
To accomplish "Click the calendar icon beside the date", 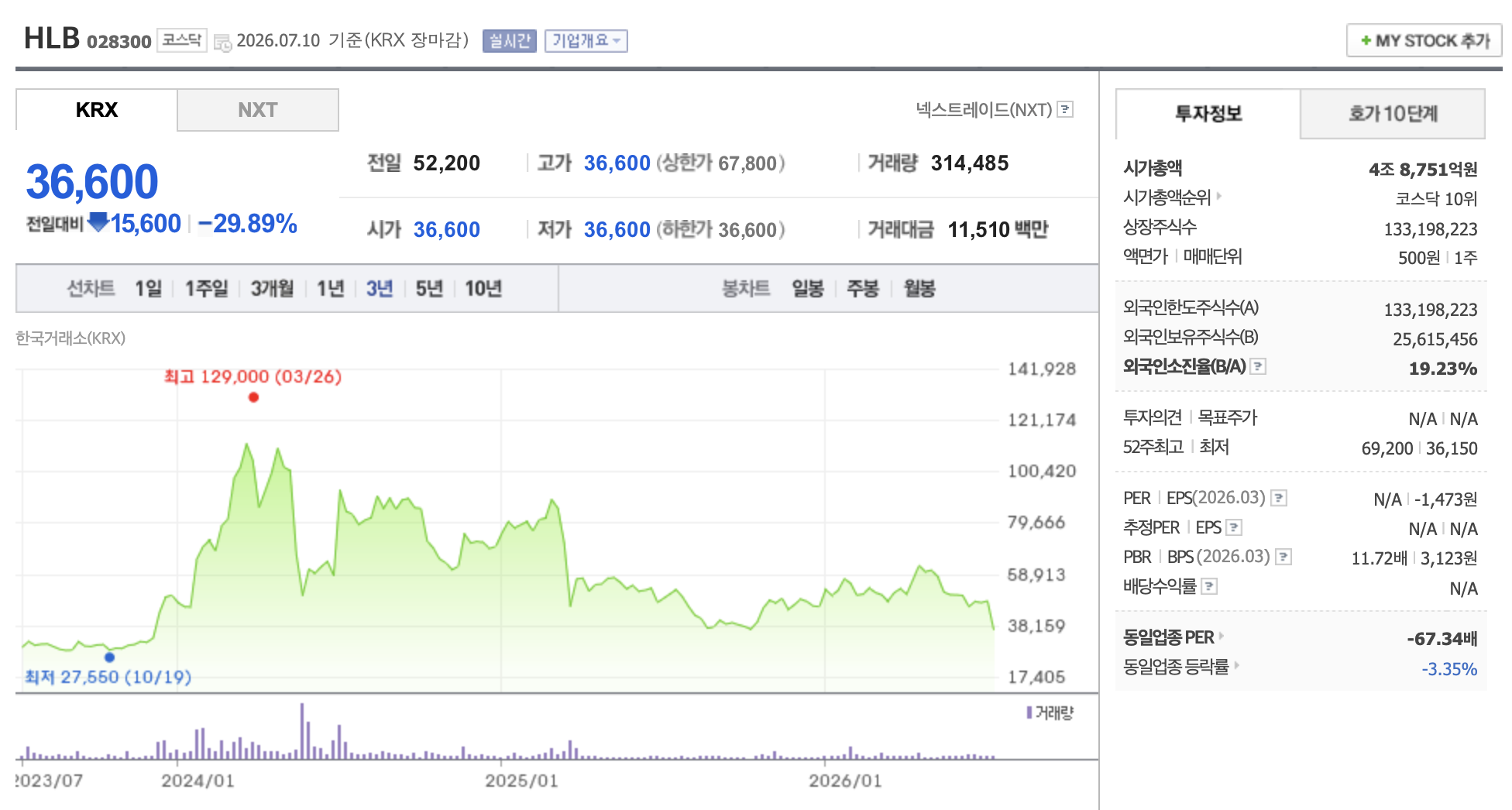I will point(222,43).
